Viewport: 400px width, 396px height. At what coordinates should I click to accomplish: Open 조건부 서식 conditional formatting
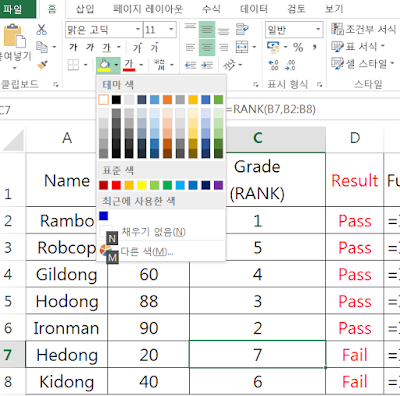[x=364, y=29]
